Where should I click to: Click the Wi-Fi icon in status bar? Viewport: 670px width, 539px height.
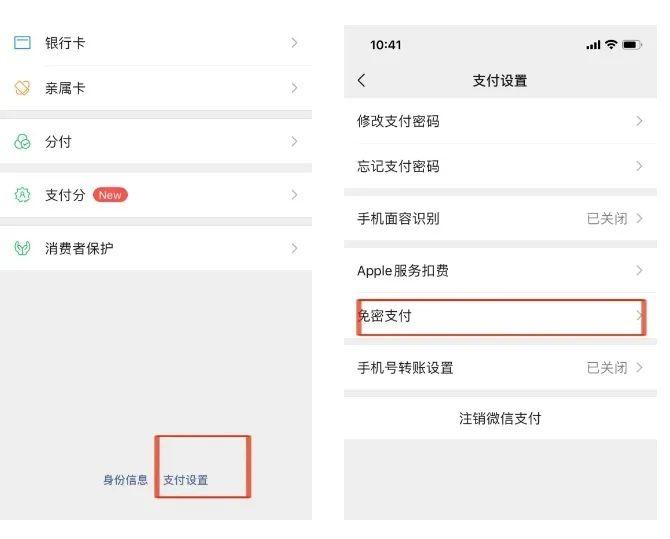[x=611, y=45]
